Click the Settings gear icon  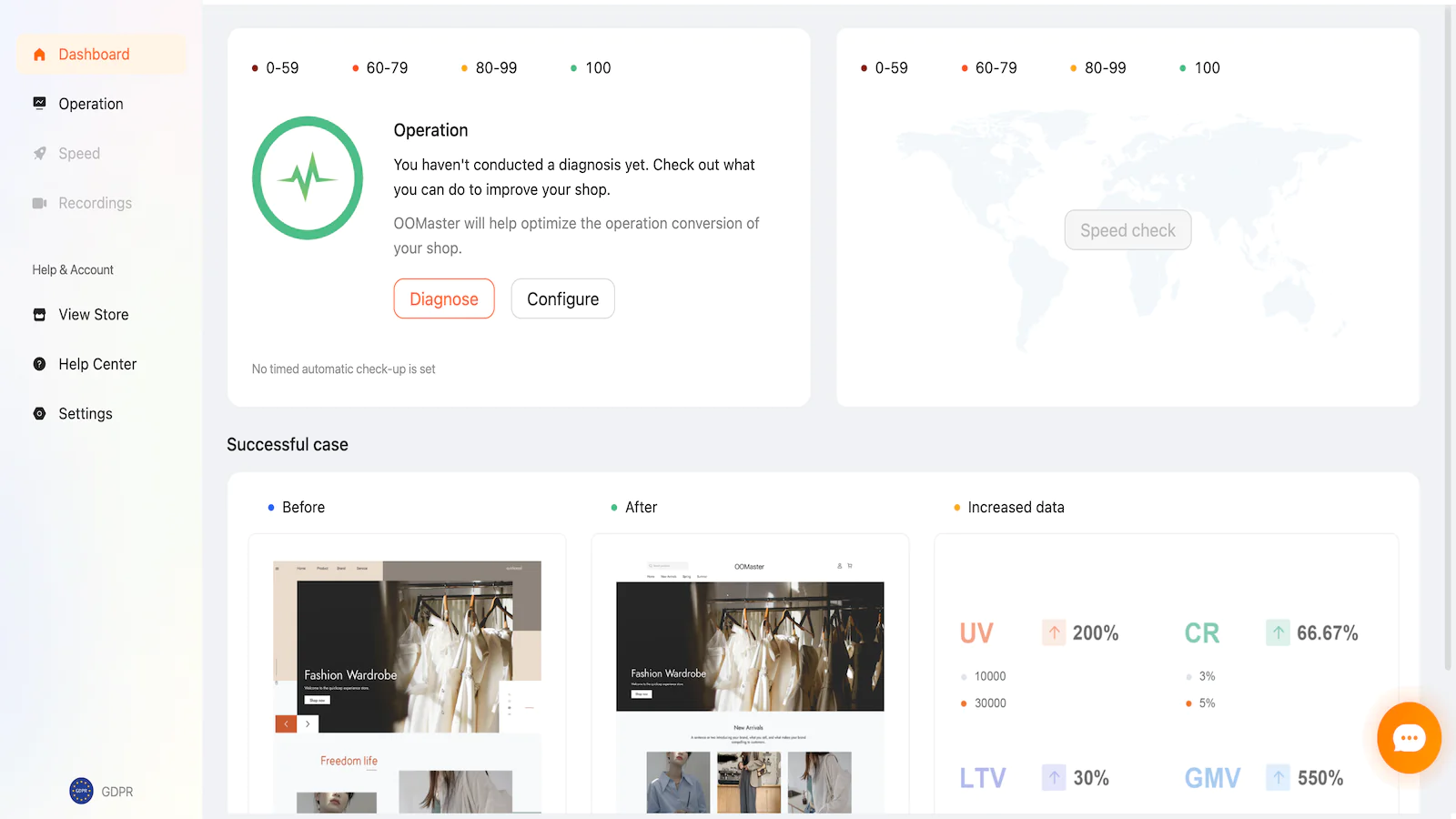tap(39, 414)
